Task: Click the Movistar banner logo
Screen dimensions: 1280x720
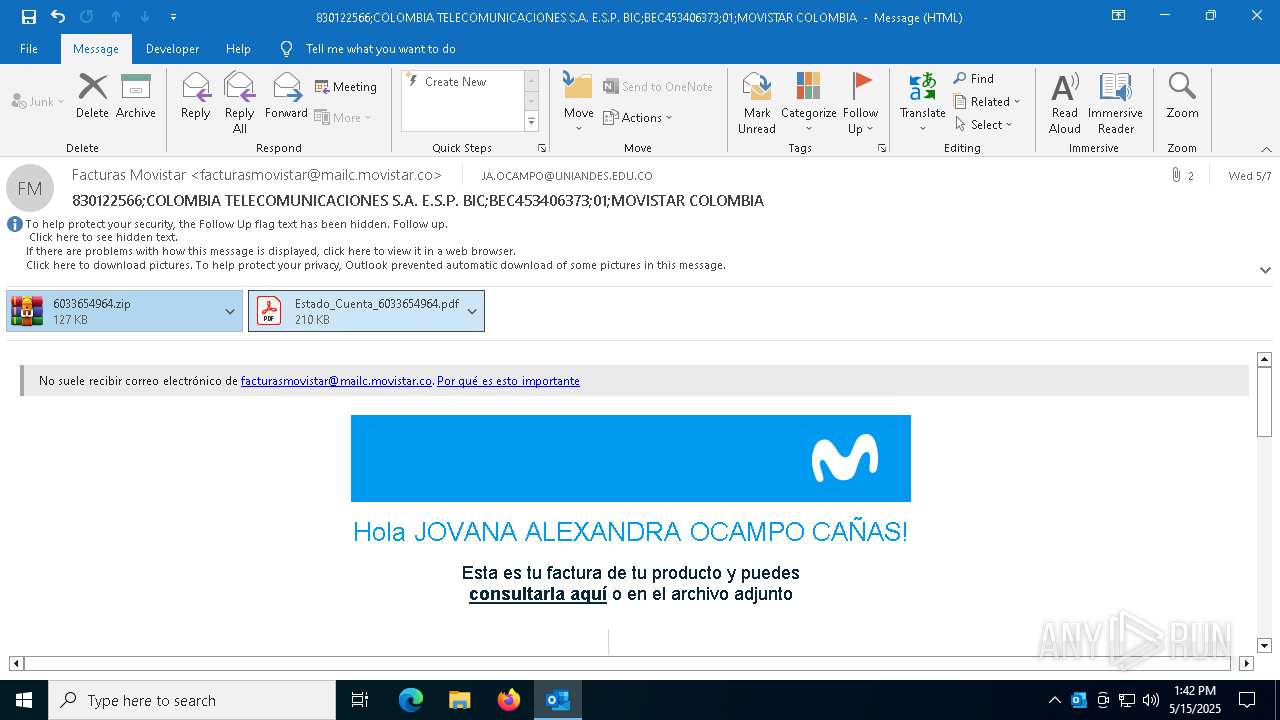Action: pos(845,458)
